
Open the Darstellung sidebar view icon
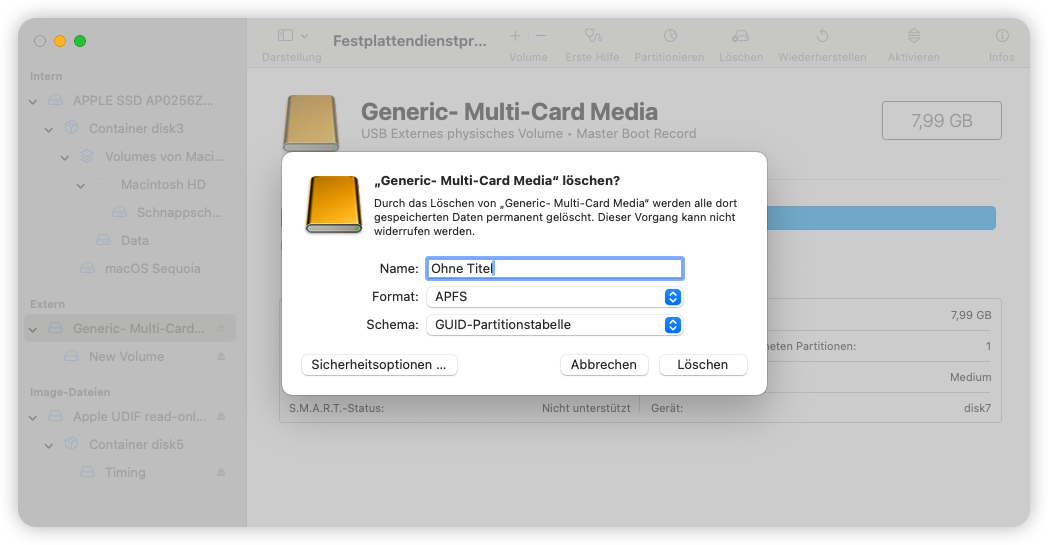coord(285,35)
